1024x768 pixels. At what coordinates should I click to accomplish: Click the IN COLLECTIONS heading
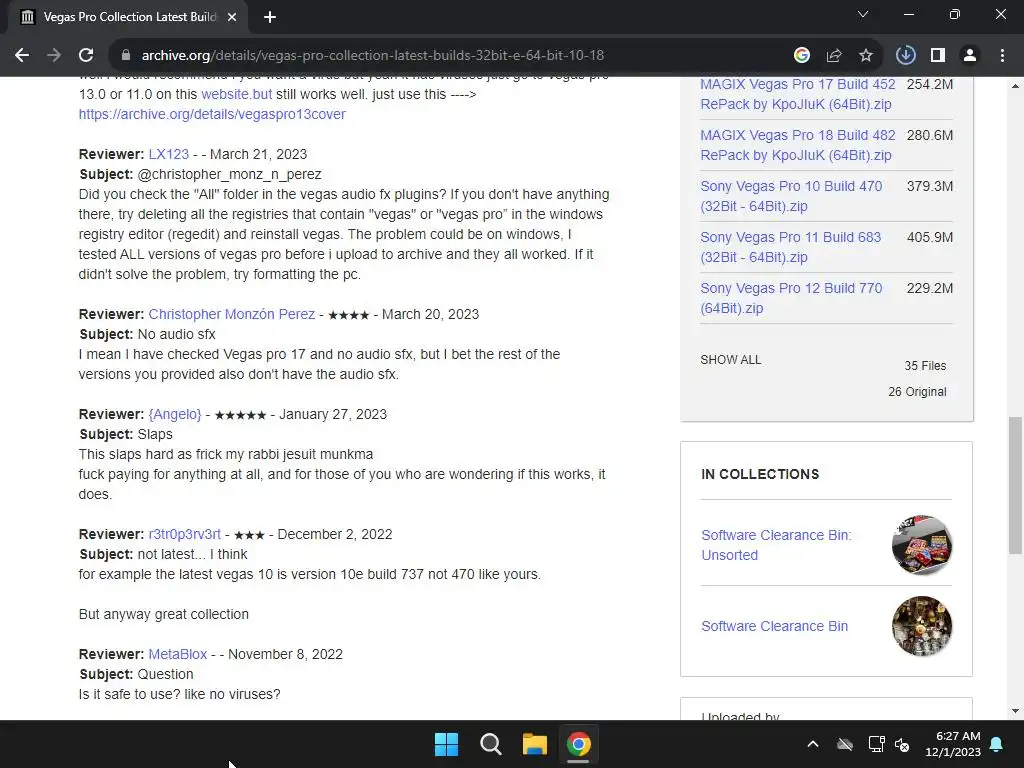[760, 475]
